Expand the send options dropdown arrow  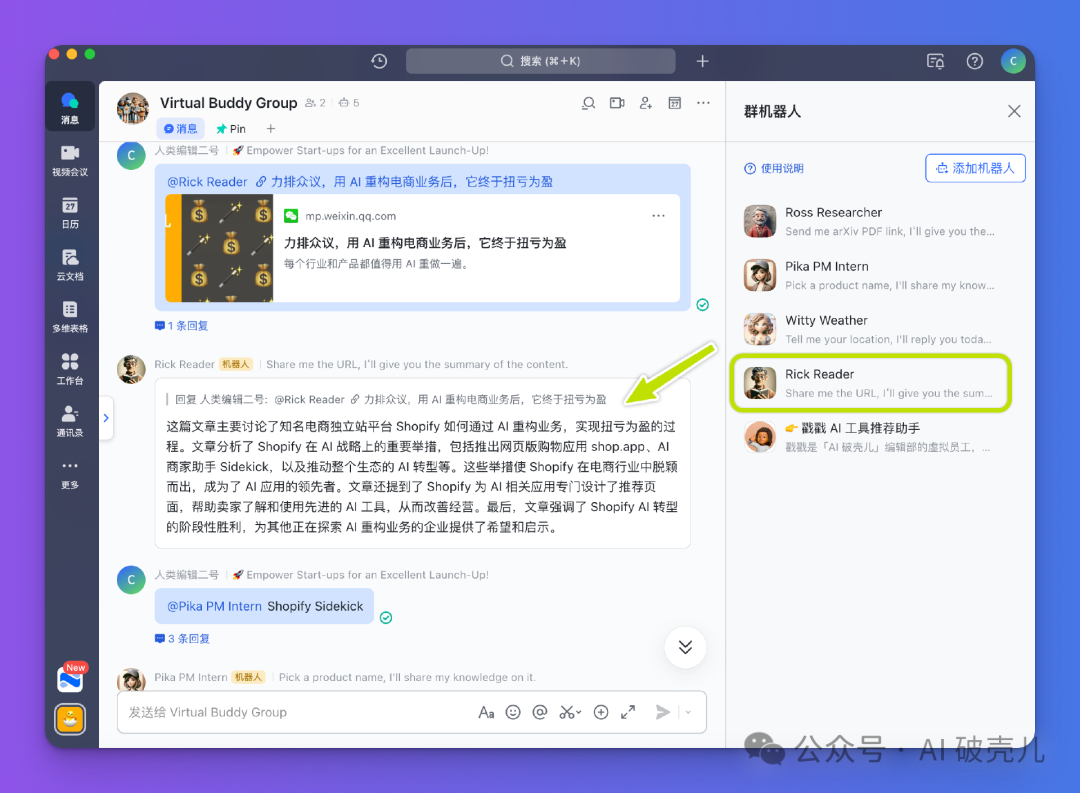click(686, 712)
